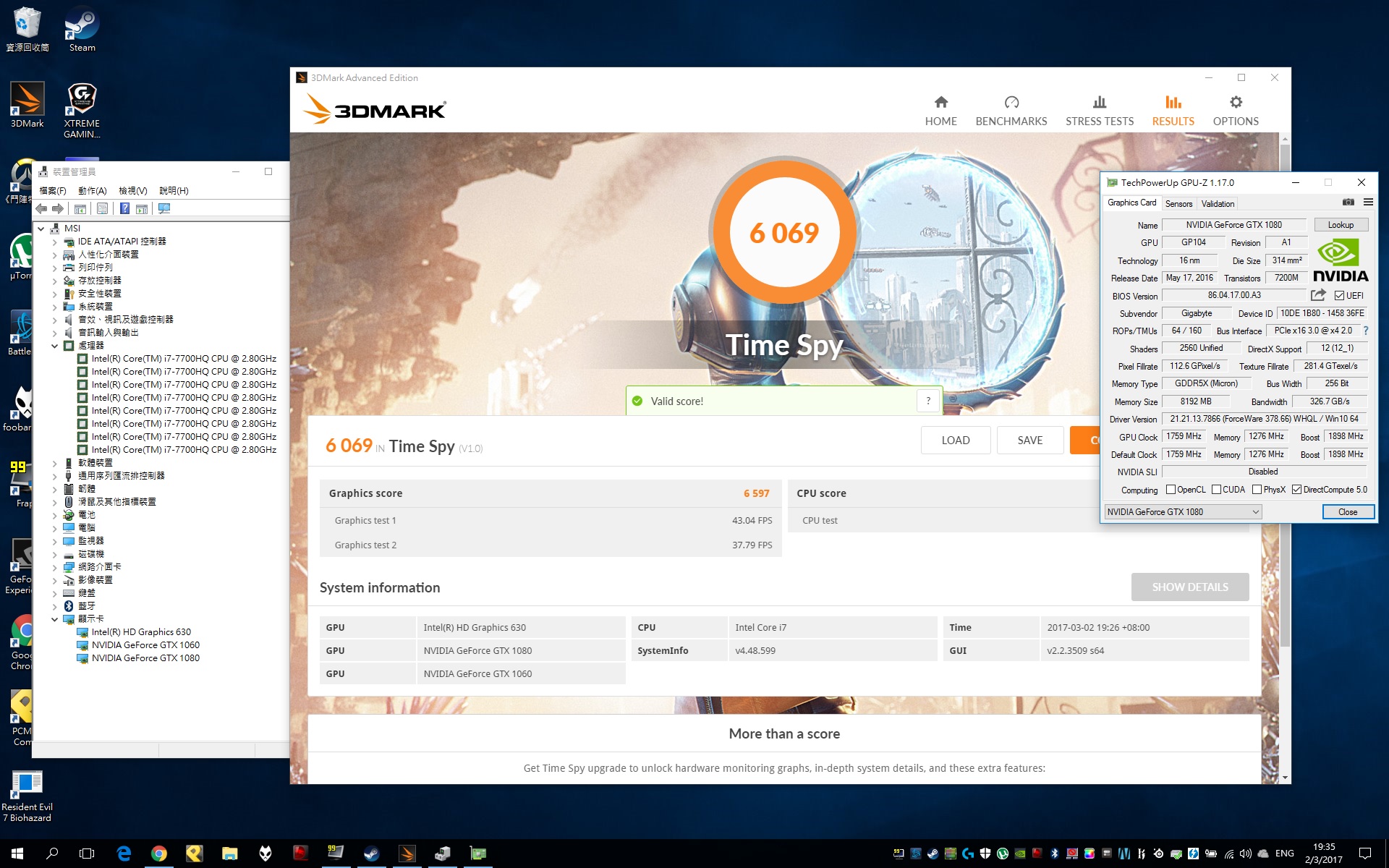The image size is (1389, 868).
Task: Click the 3DMark scrollbar down arrow
Action: pos(1285,778)
